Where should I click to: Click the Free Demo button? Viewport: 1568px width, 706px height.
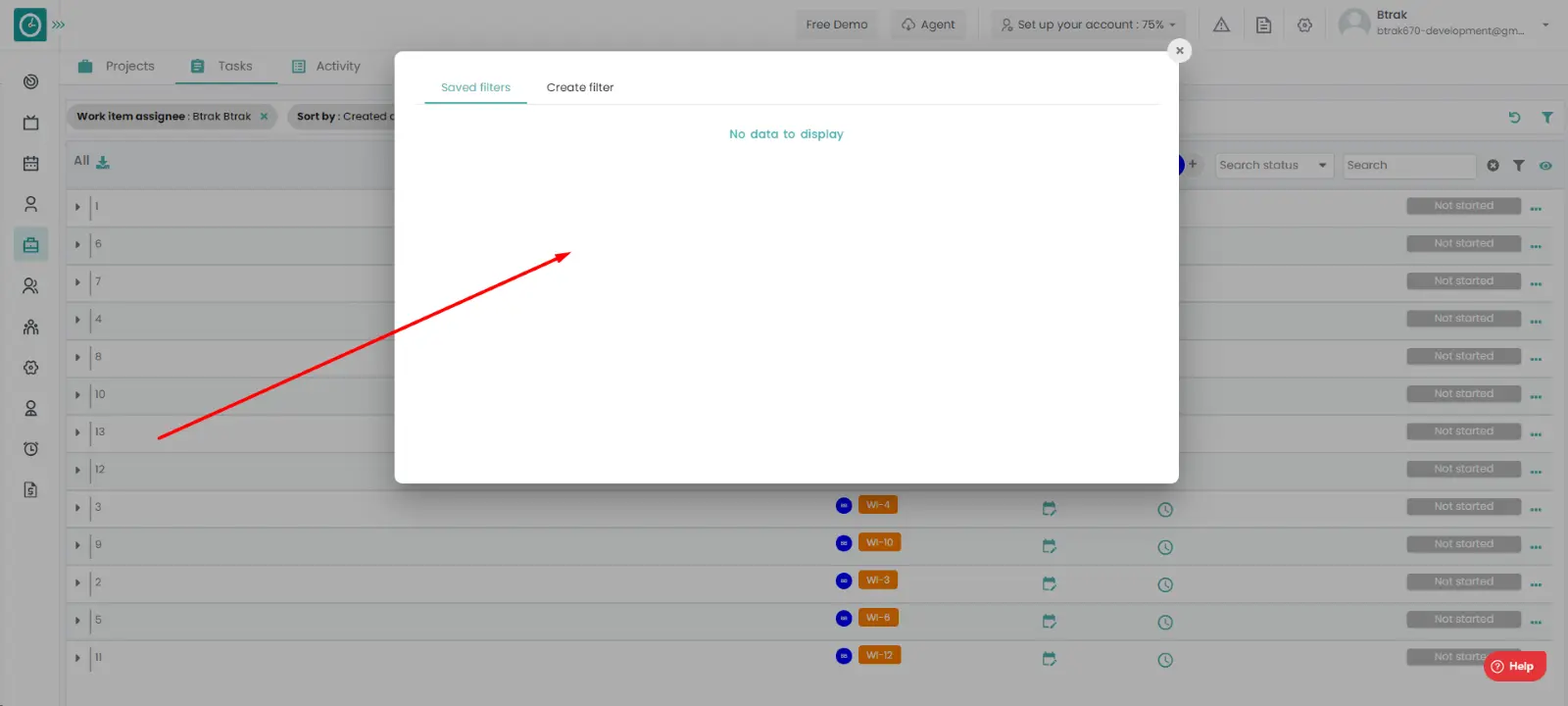pos(836,25)
